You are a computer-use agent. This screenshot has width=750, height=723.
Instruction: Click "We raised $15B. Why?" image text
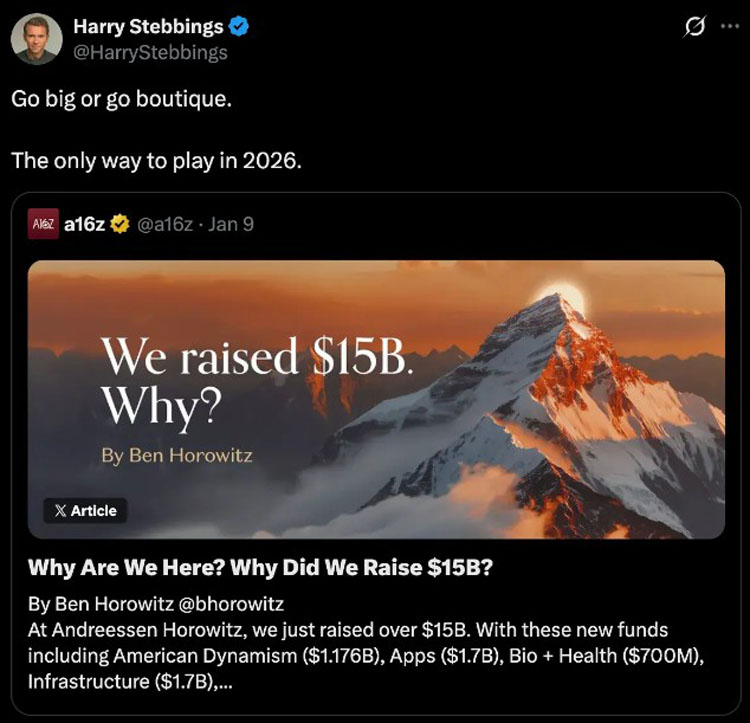pos(257,380)
